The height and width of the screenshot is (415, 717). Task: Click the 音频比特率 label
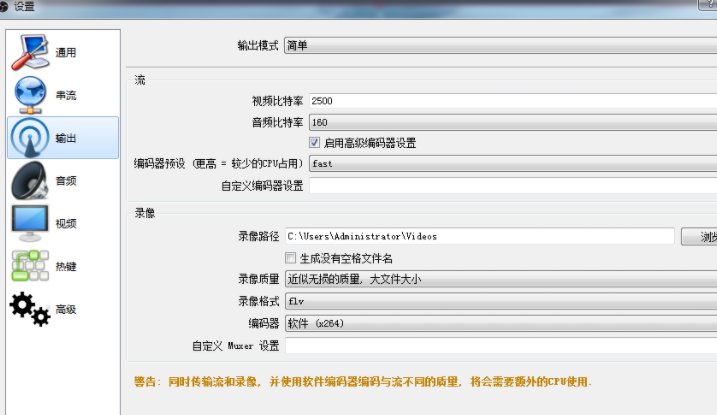[x=278, y=122]
